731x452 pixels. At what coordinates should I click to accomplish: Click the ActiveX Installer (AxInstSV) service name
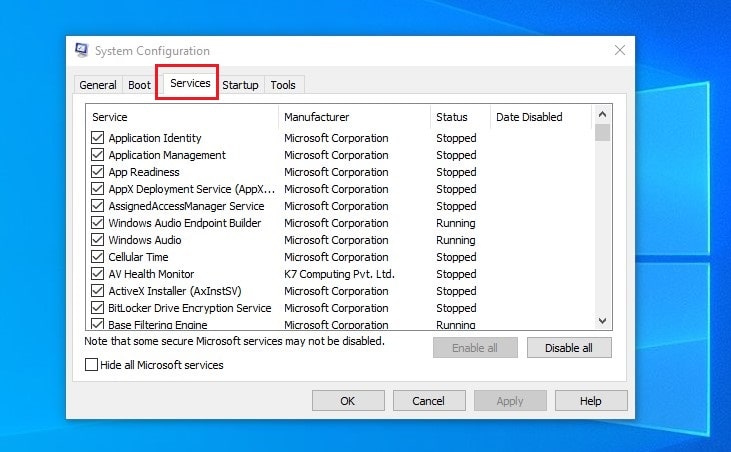pyautogui.click(x=175, y=291)
